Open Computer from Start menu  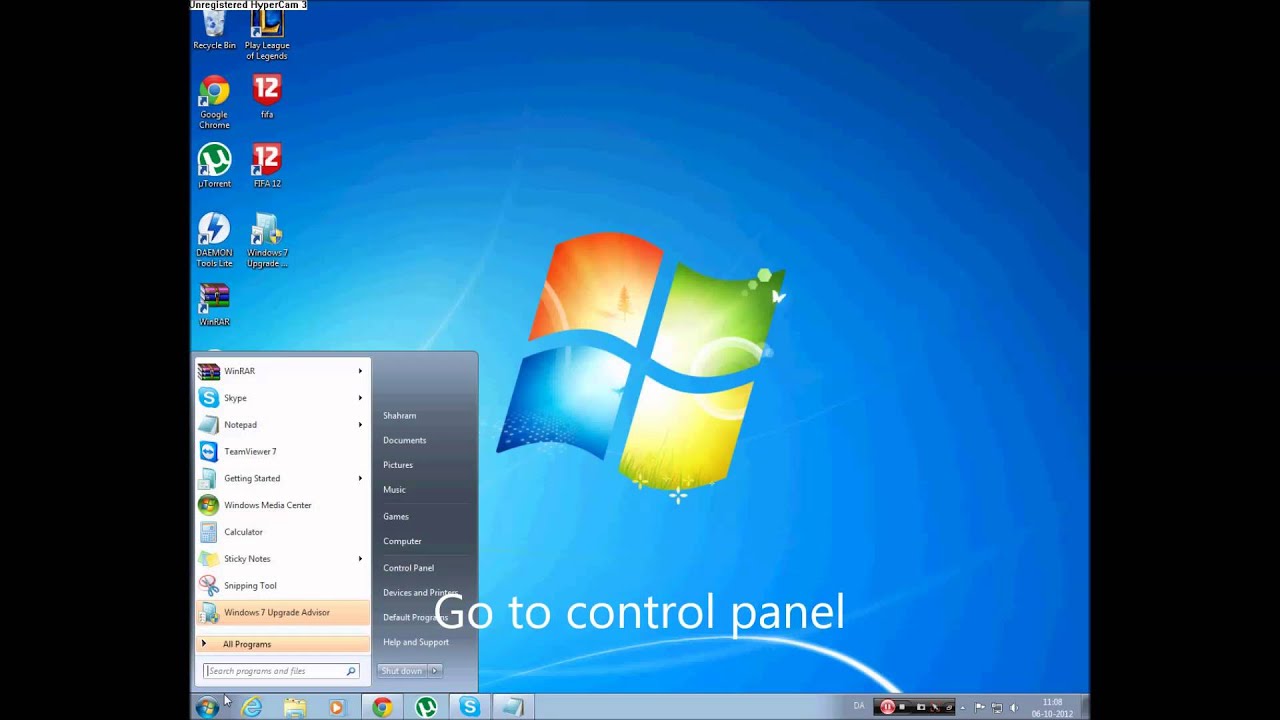click(x=402, y=541)
